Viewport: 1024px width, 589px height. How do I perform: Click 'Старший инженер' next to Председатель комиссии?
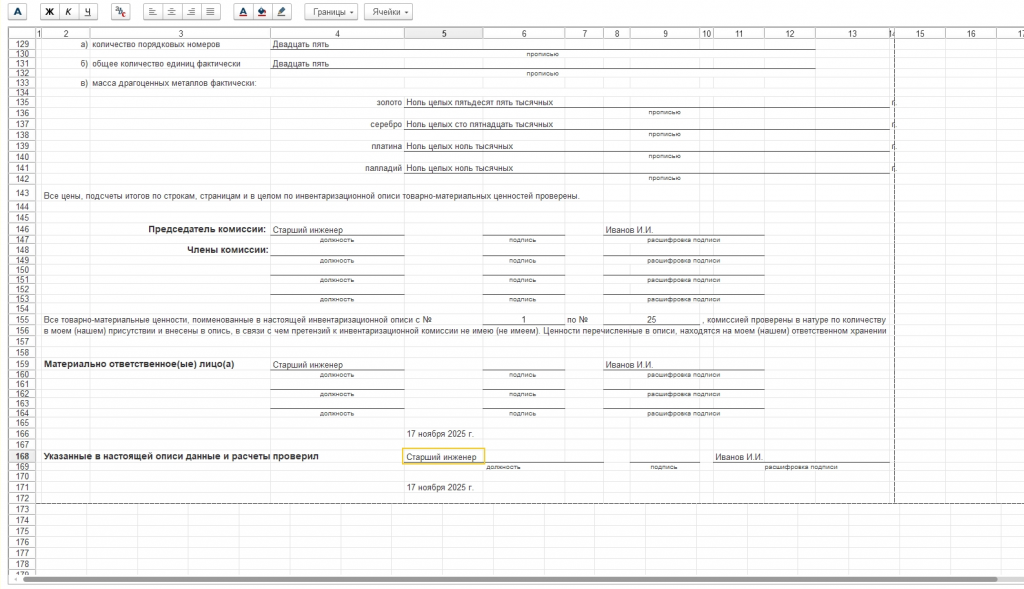[308, 230]
